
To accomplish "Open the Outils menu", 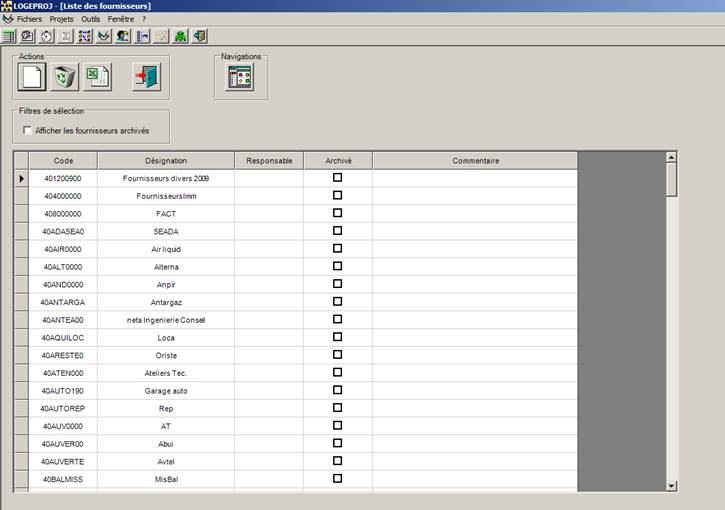I will [x=91, y=19].
